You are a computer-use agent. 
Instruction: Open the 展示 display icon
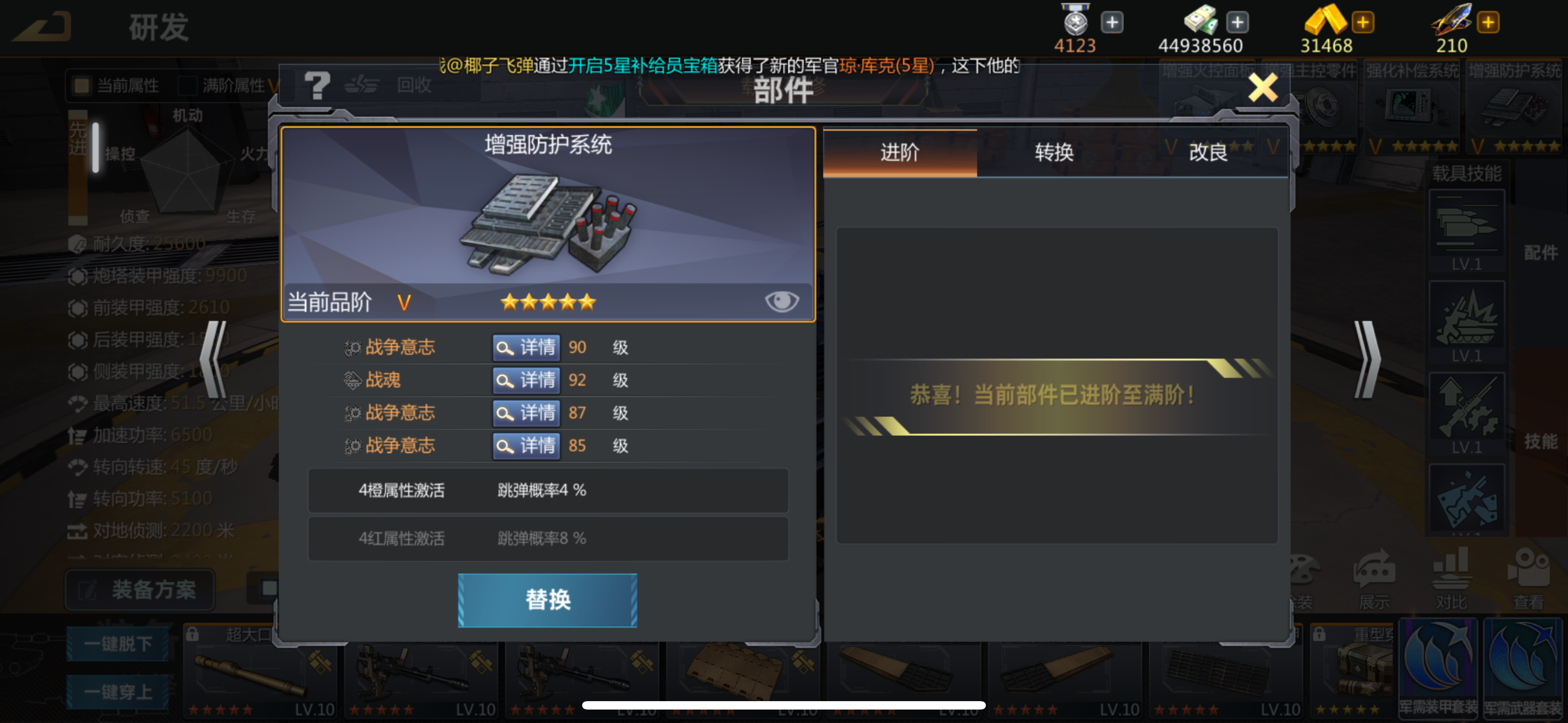[x=1374, y=580]
